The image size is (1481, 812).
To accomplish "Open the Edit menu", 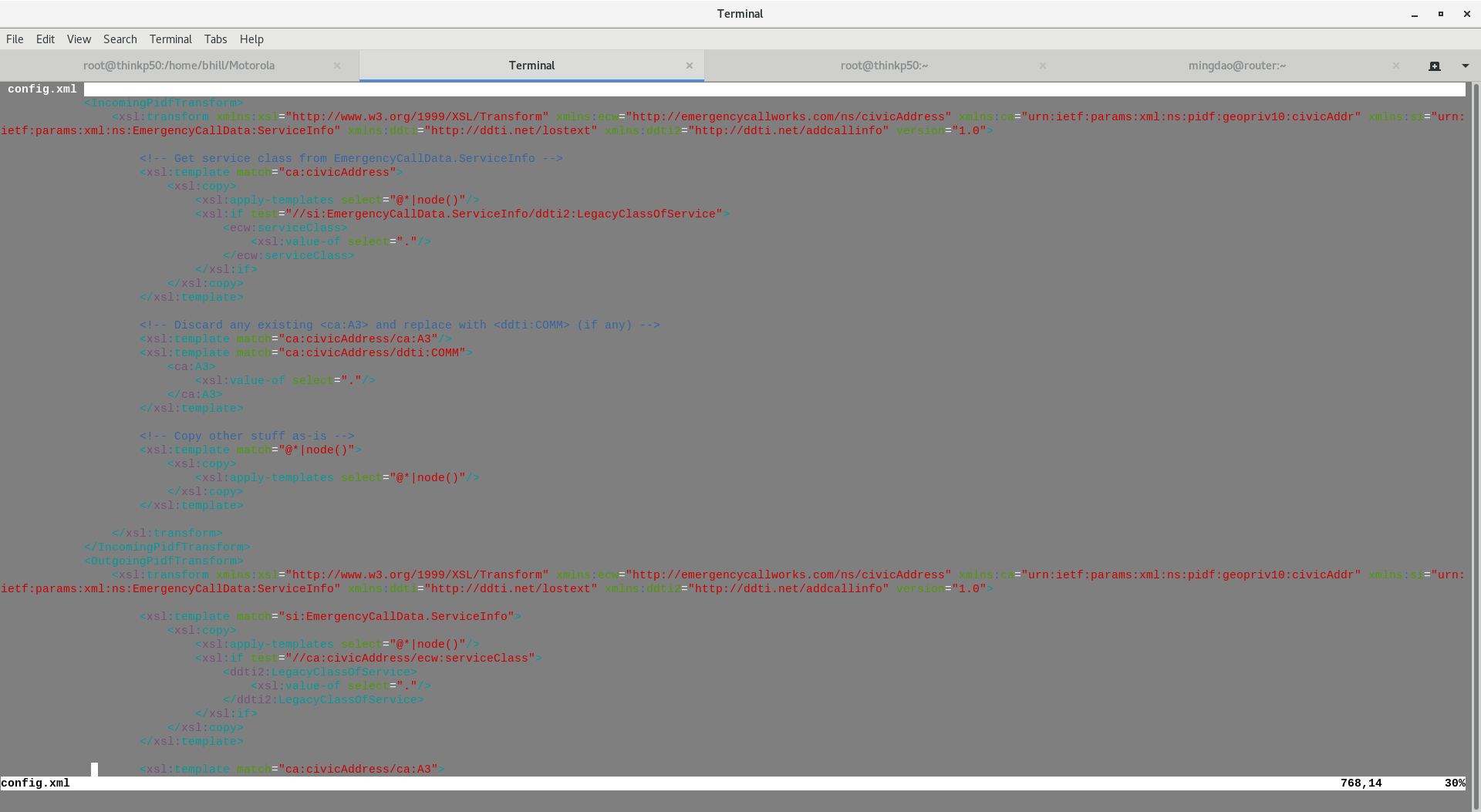I will tap(46, 39).
